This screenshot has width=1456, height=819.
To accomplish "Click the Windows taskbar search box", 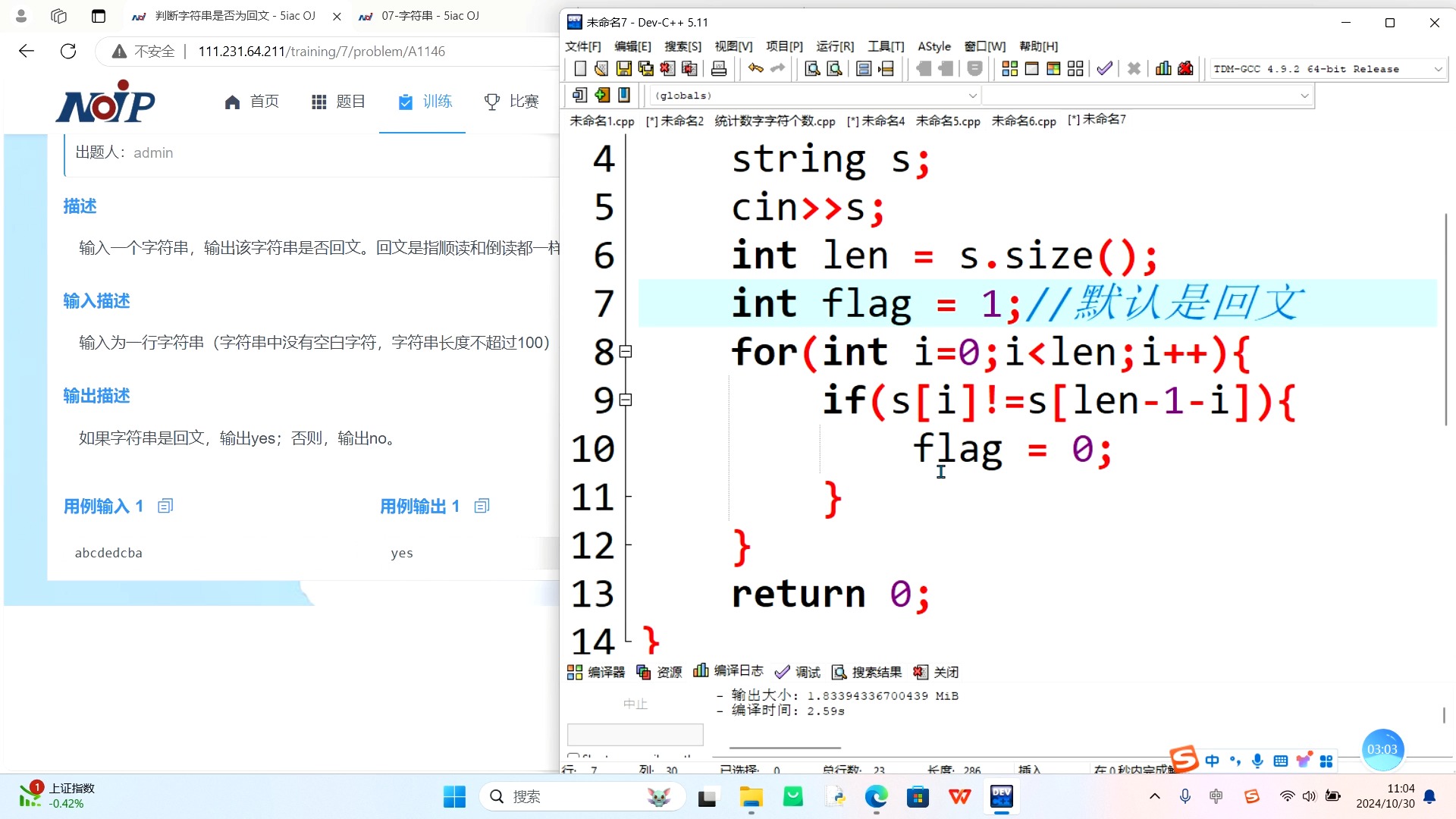I will [582, 796].
